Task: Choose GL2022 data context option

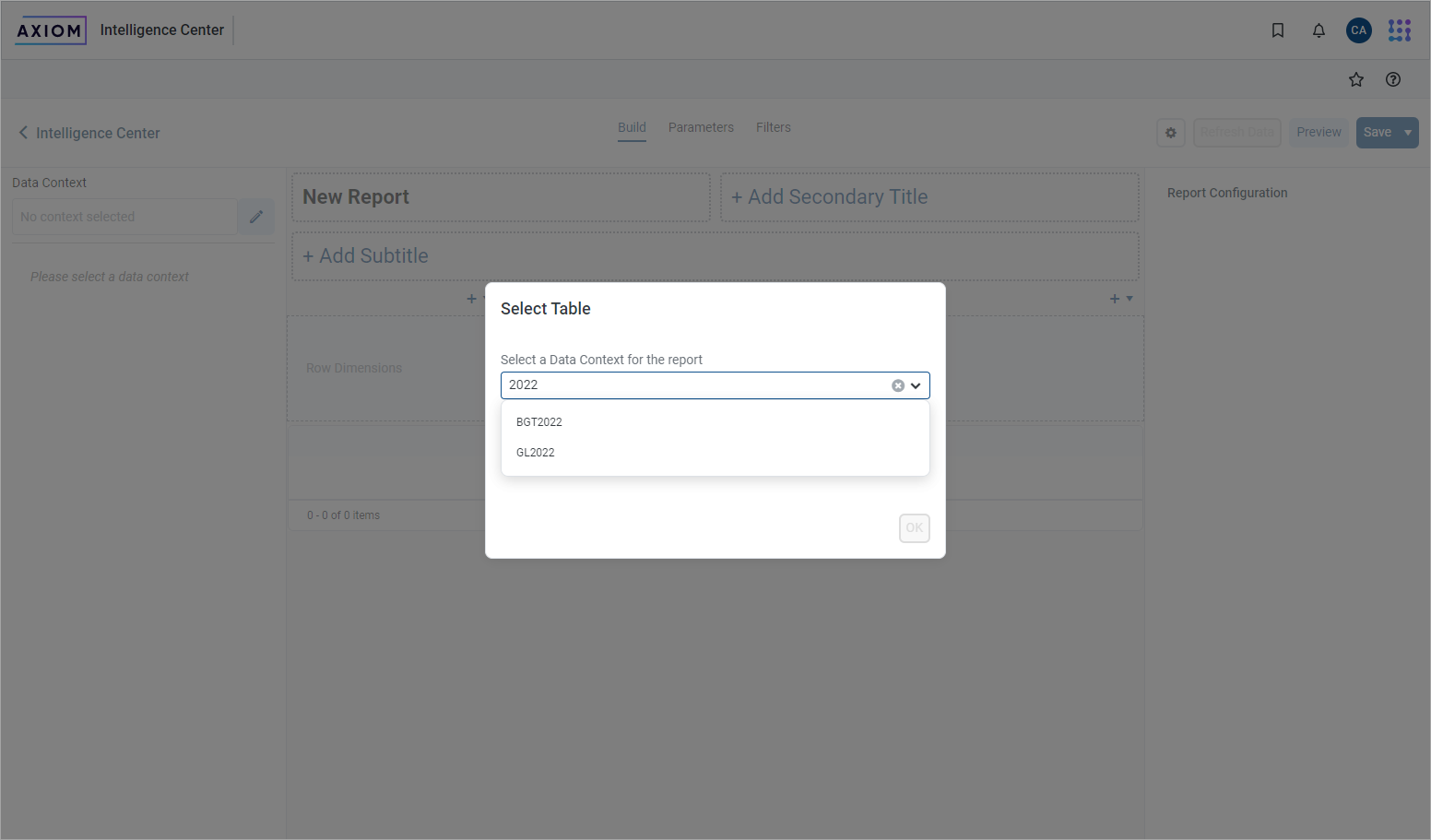Action: tap(536, 453)
